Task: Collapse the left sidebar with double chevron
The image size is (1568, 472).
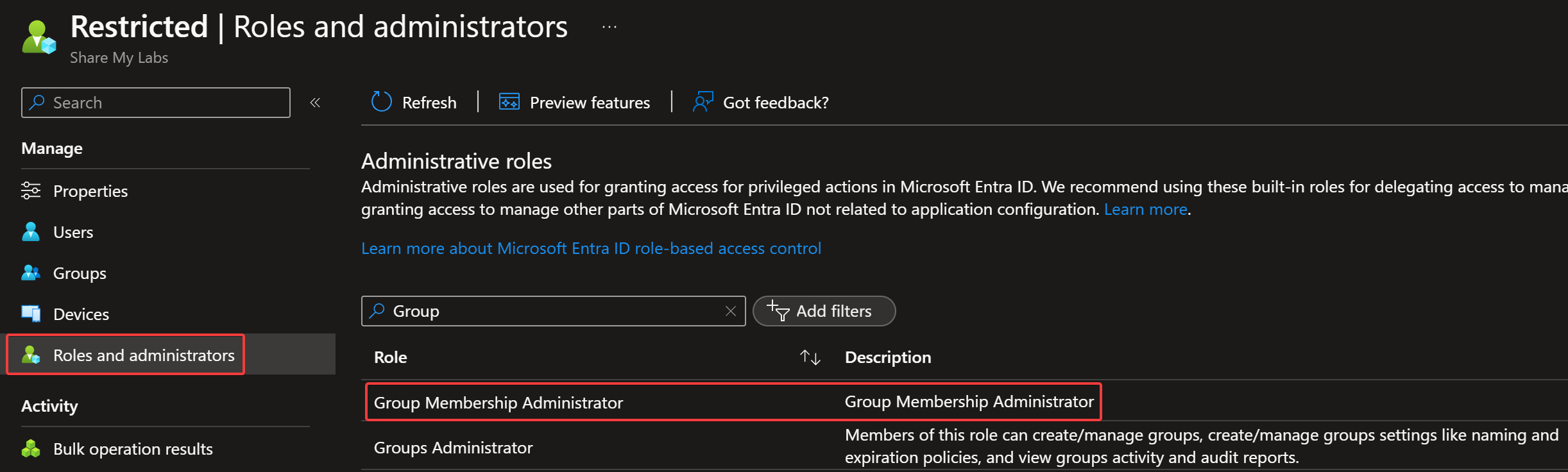Action: pyautogui.click(x=315, y=103)
